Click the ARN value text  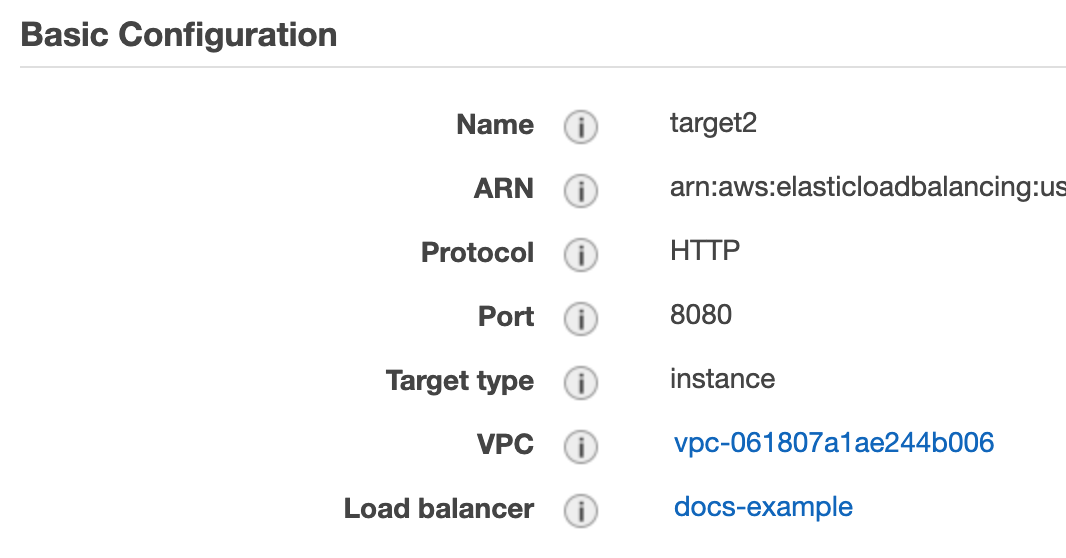866,188
